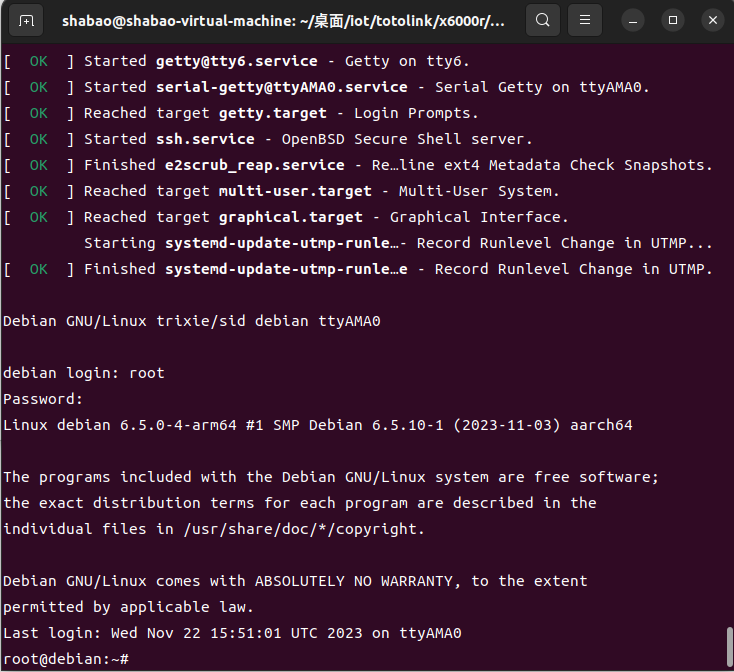Click the e2scrub_reap.service text

pos(255,165)
